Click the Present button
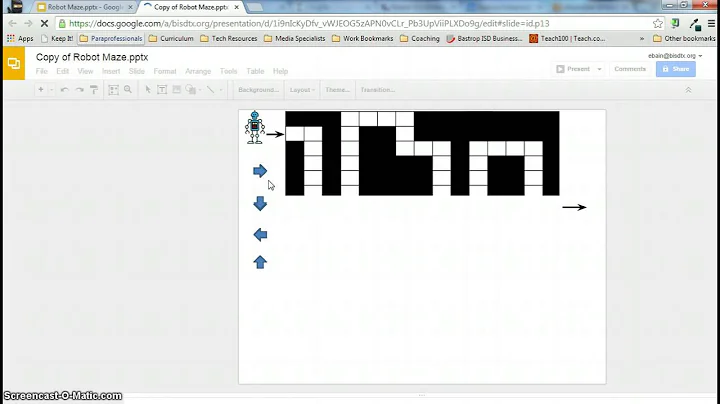Viewport: 720px width, 404px height. coord(573,69)
